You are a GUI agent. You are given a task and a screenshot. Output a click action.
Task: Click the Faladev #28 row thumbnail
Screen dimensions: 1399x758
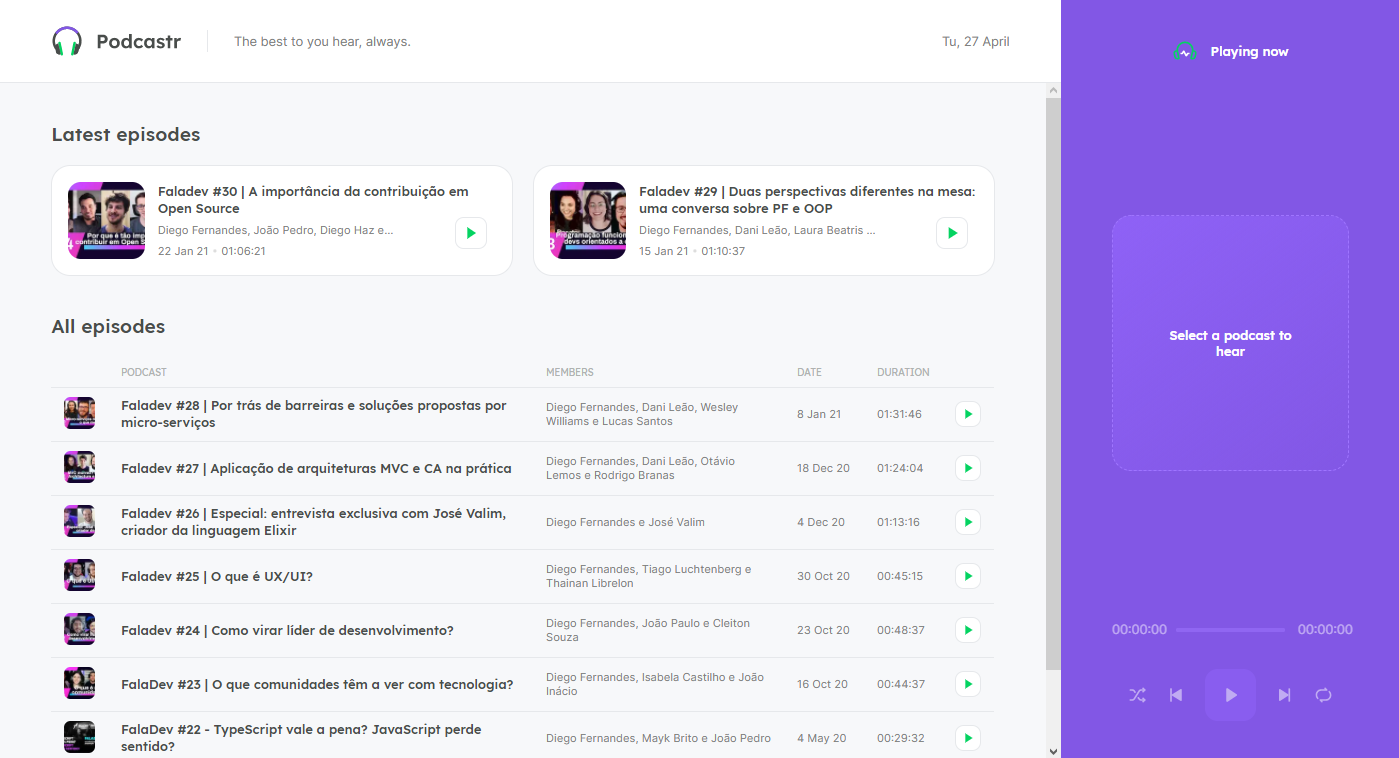pyautogui.click(x=79, y=414)
